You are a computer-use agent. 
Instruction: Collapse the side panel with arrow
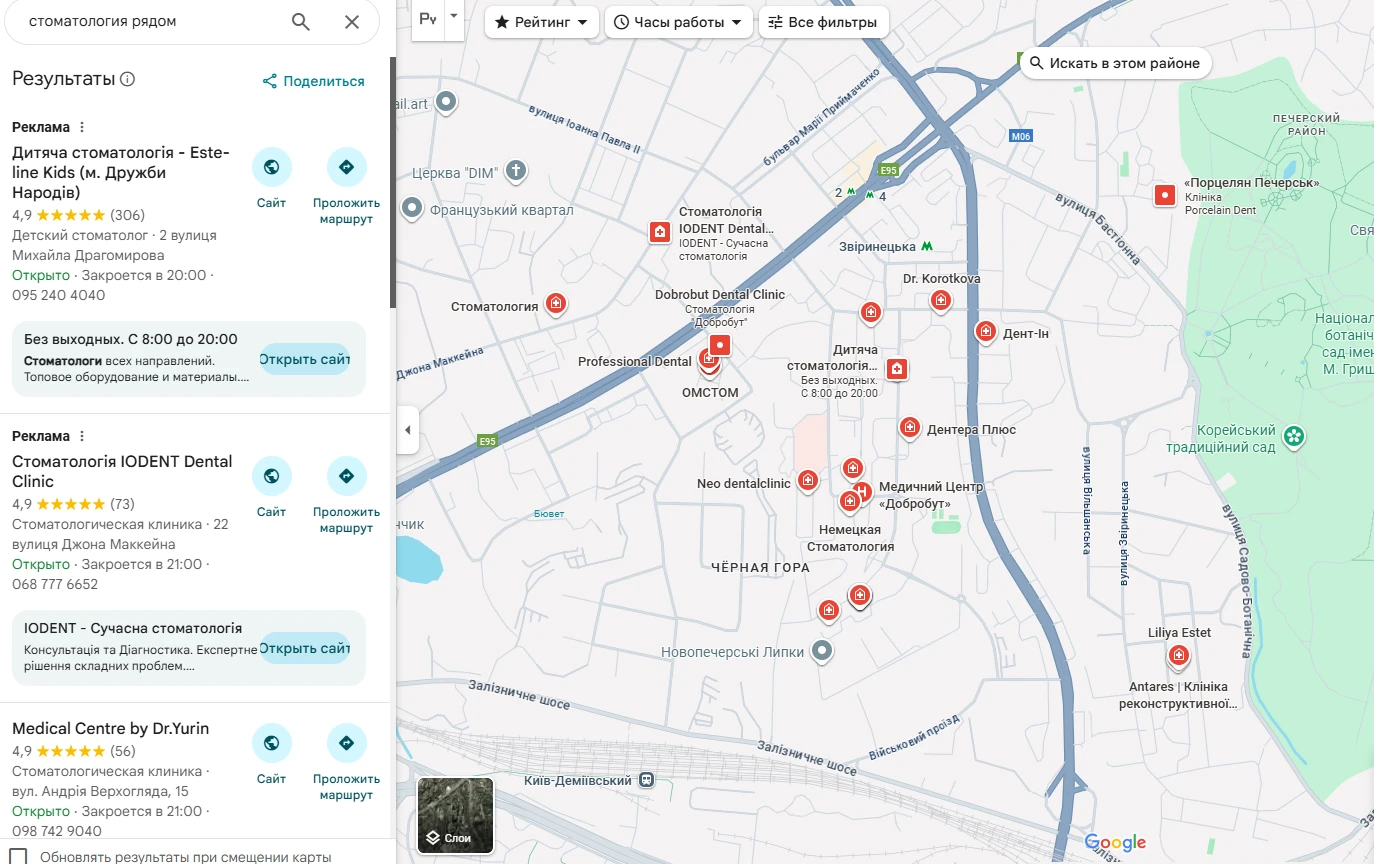[407, 430]
